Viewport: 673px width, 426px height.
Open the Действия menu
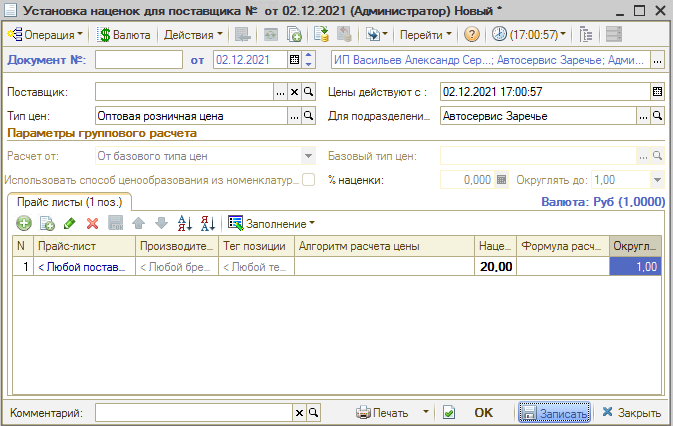193,34
